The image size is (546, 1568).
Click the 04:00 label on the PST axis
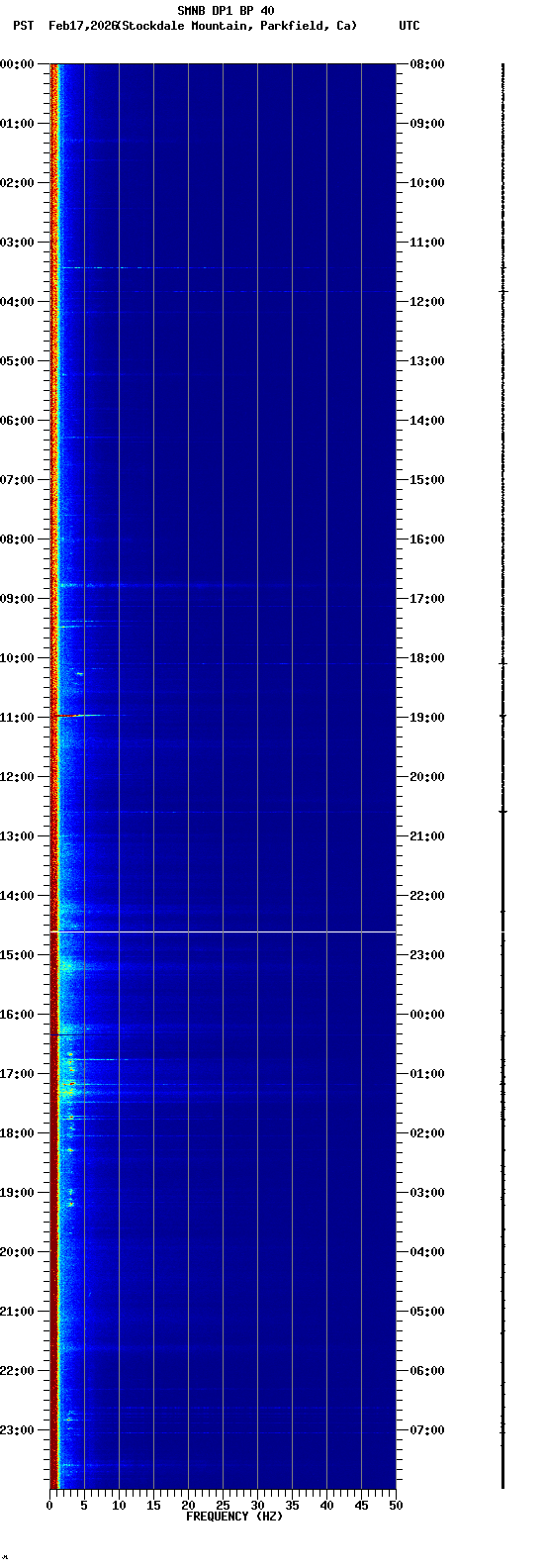[x=18, y=302]
